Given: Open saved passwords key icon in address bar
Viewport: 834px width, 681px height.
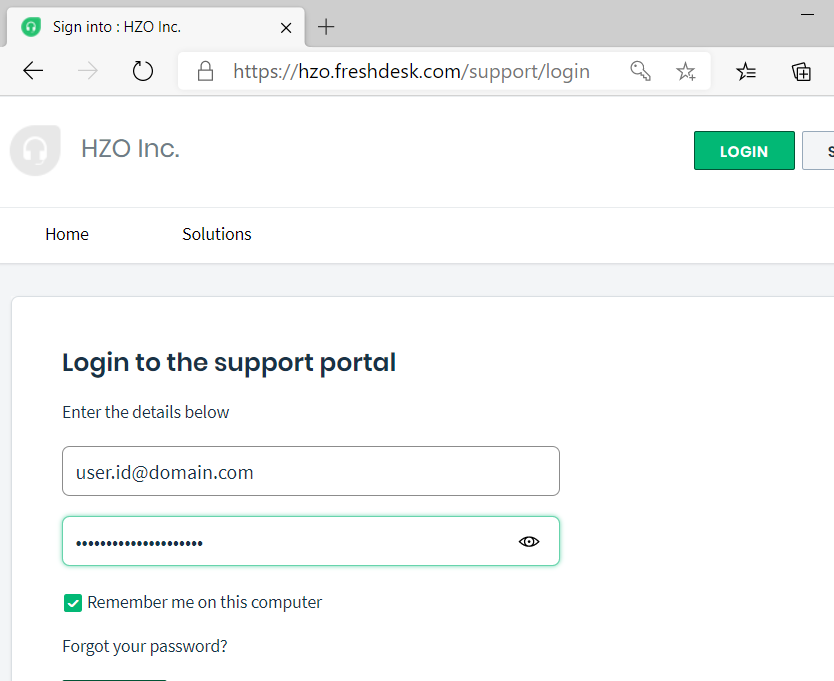Looking at the screenshot, I should [x=640, y=71].
